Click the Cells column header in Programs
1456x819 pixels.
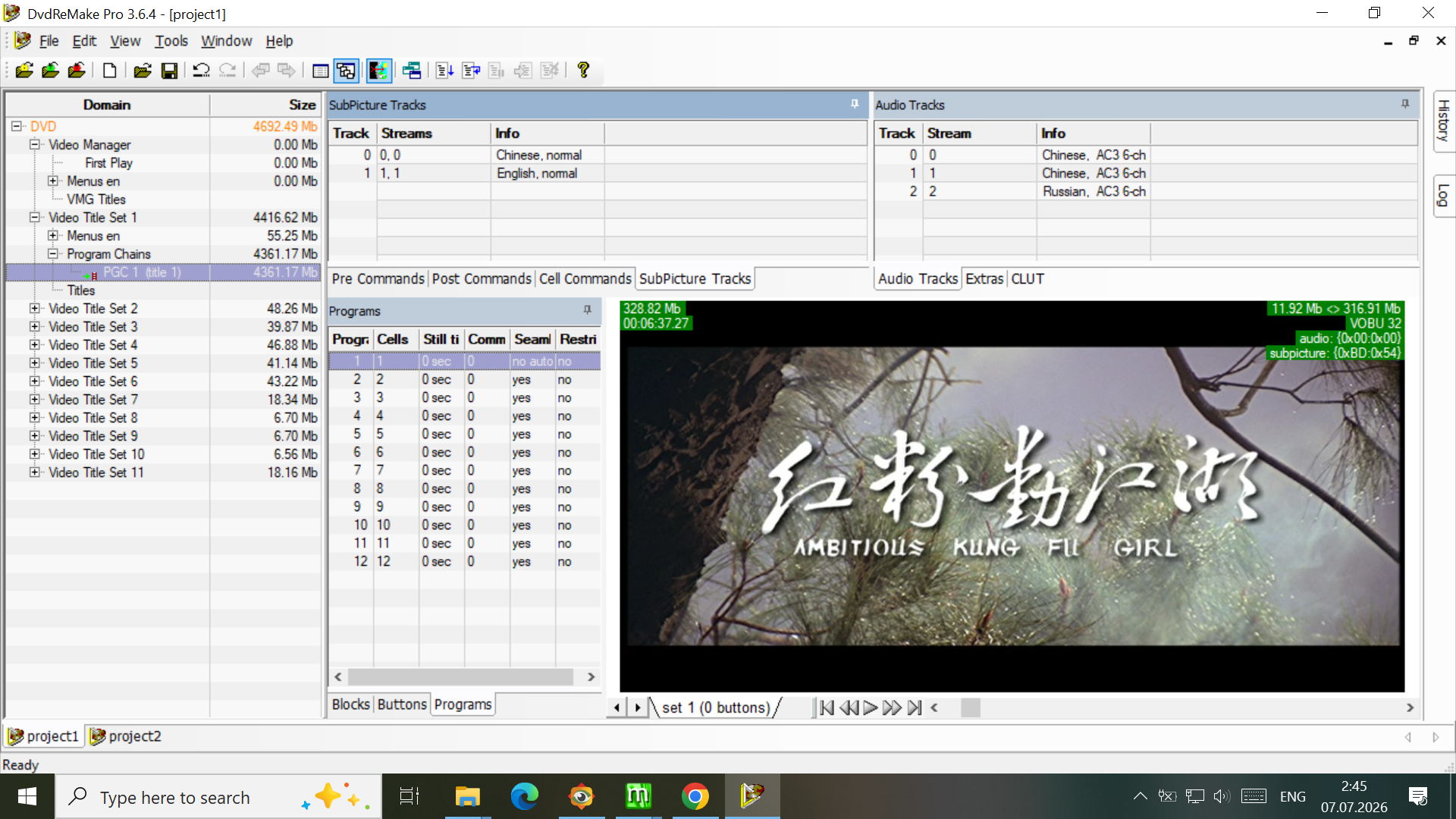click(x=396, y=339)
